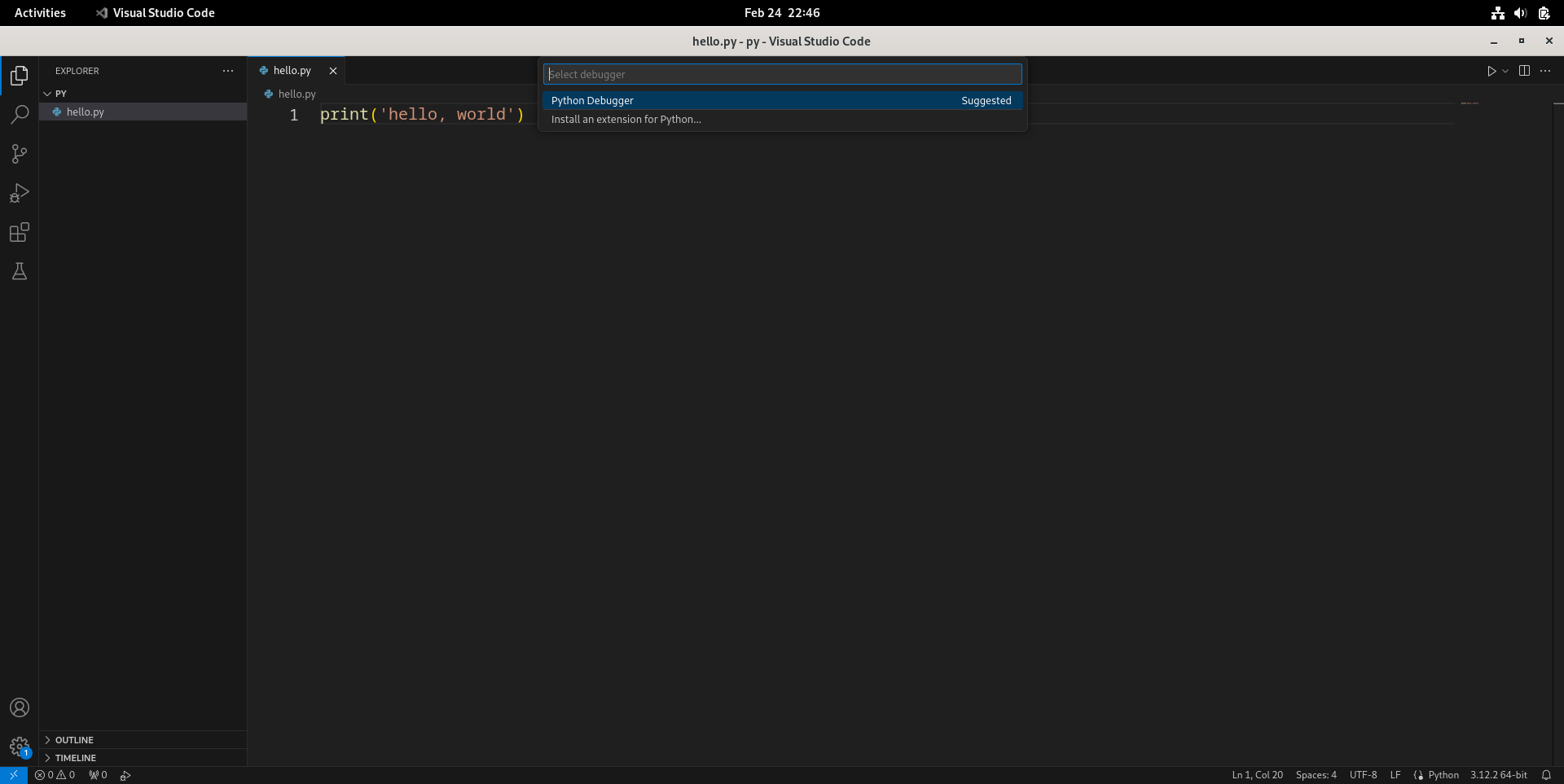
Task: Select hello.py in the Explorer tree
Action: [143, 112]
